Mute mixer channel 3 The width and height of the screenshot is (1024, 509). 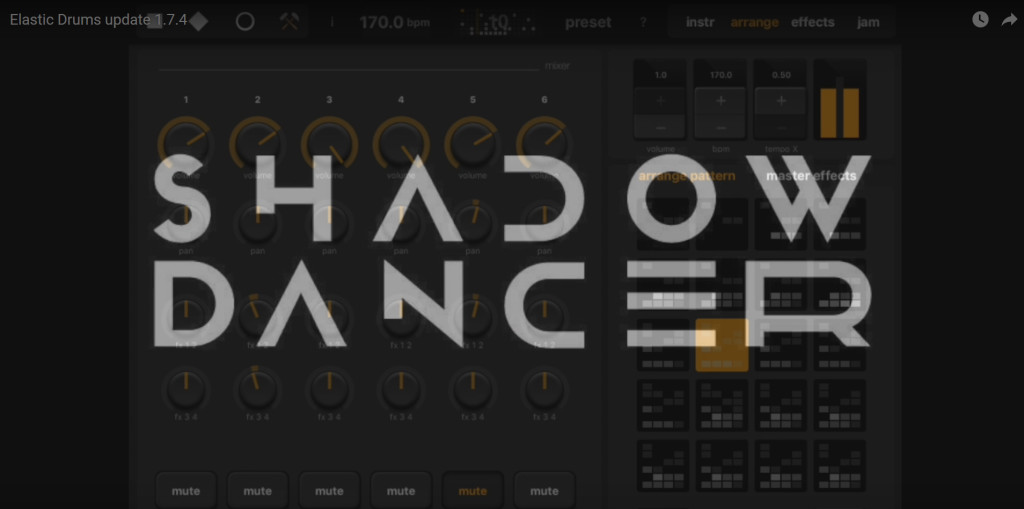[x=329, y=491]
